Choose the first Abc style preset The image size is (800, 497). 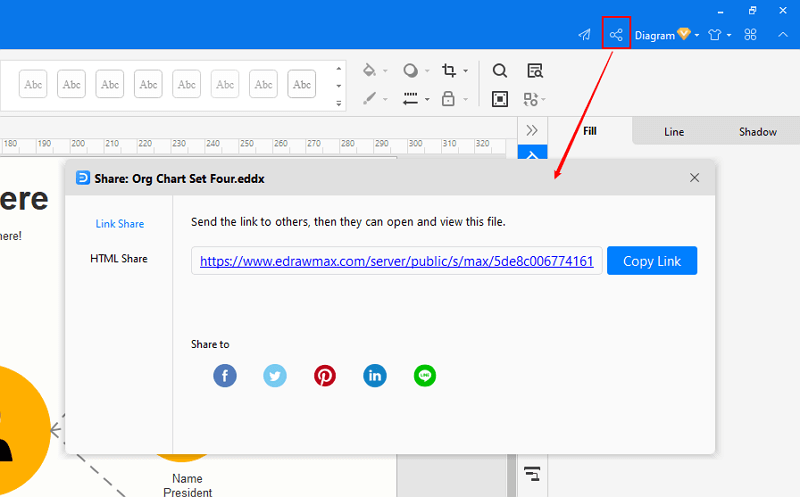[33, 84]
